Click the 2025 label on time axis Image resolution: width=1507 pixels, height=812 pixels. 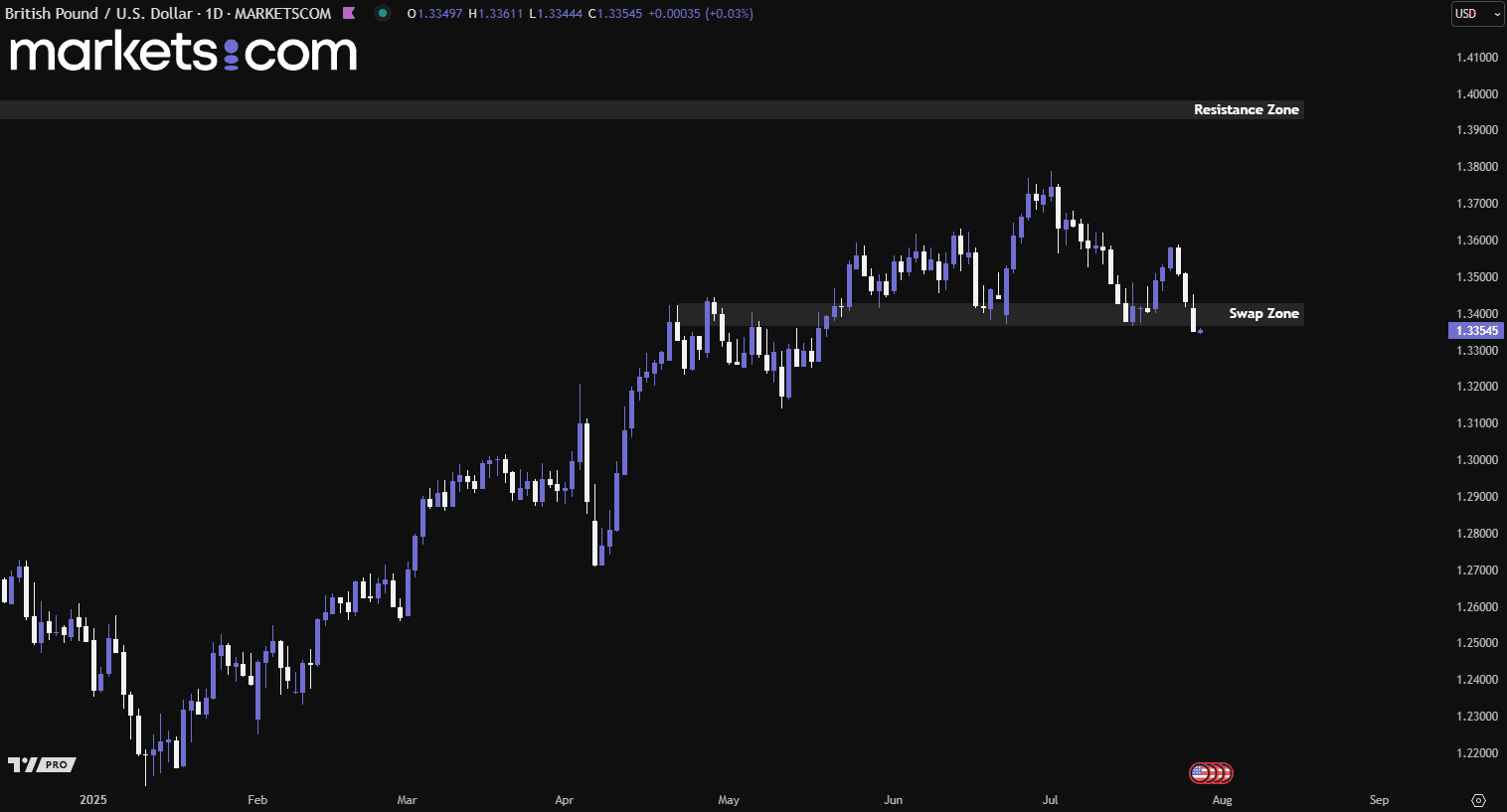[x=93, y=800]
